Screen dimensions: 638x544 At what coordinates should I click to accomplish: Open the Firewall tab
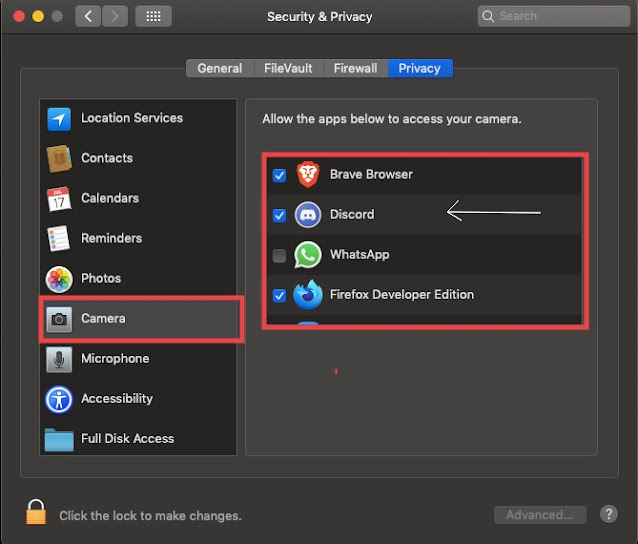355,68
